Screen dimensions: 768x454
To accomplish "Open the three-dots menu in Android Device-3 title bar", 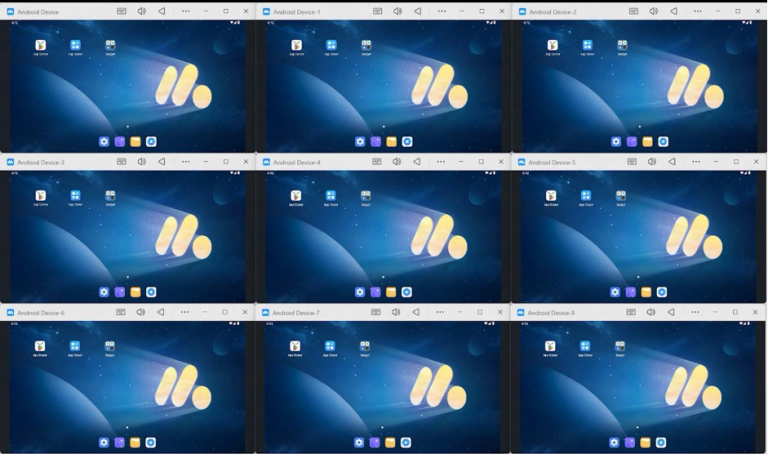I will pos(186,161).
